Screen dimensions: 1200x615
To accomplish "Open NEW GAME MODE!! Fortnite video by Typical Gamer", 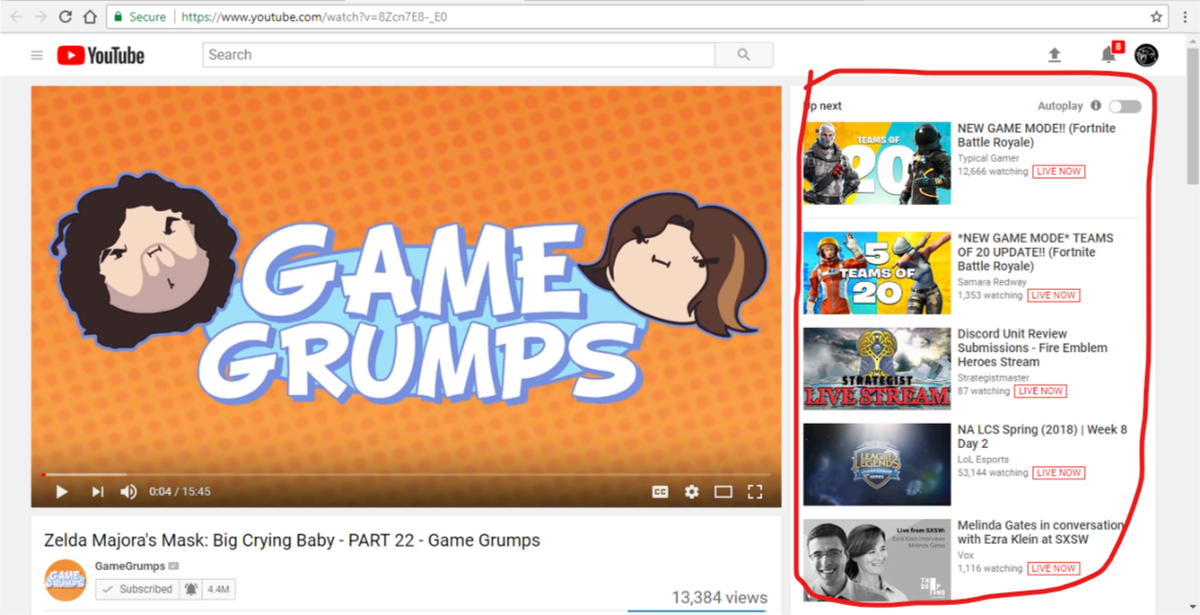I will (x=1037, y=135).
